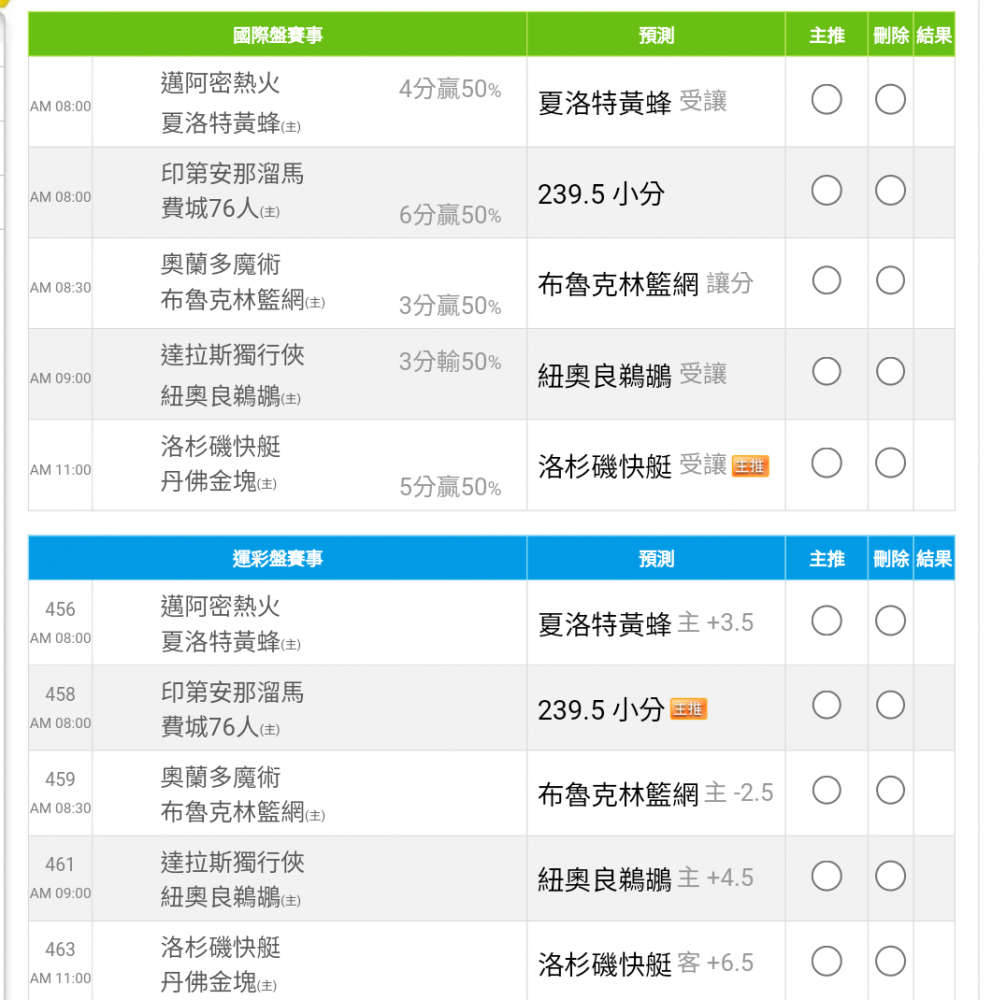The image size is (992, 1000).
Task: Click the 布魯克林籃網 讓分 prediction
Action: pos(646,284)
